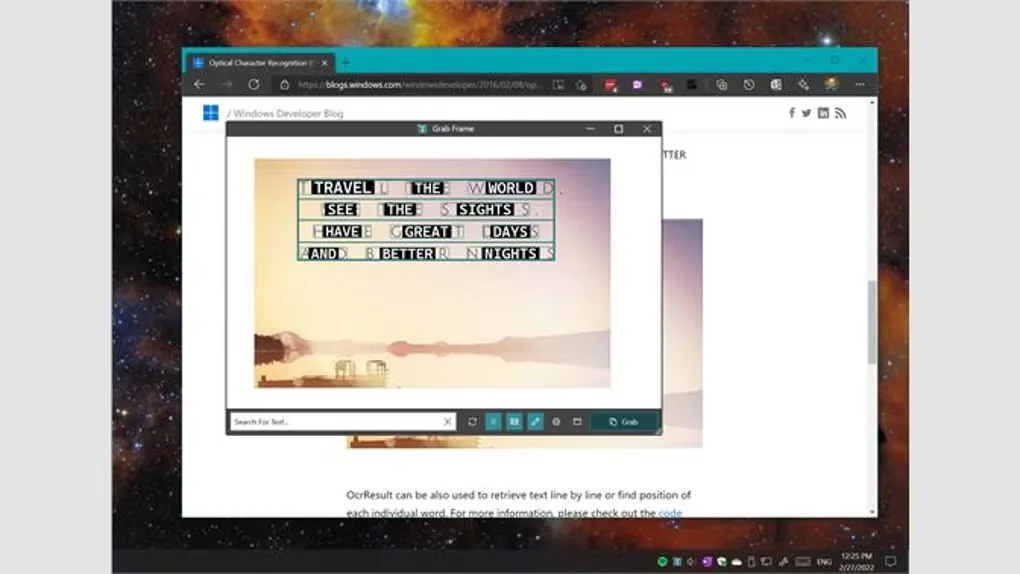Open the Collections icon in browser toolbar
The width and height of the screenshot is (1020, 574).
[721, 85]
